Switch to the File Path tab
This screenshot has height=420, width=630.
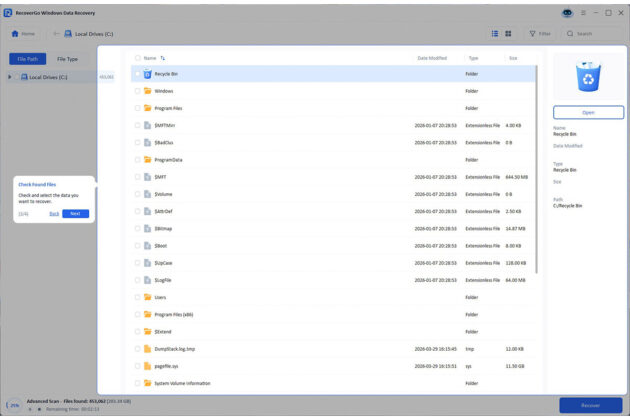[x=28, y=59]
